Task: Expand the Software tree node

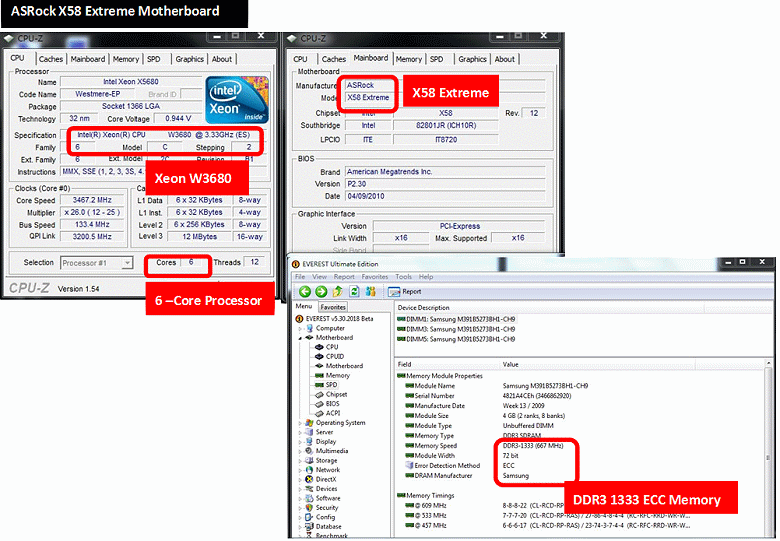Action: point(300,498)
